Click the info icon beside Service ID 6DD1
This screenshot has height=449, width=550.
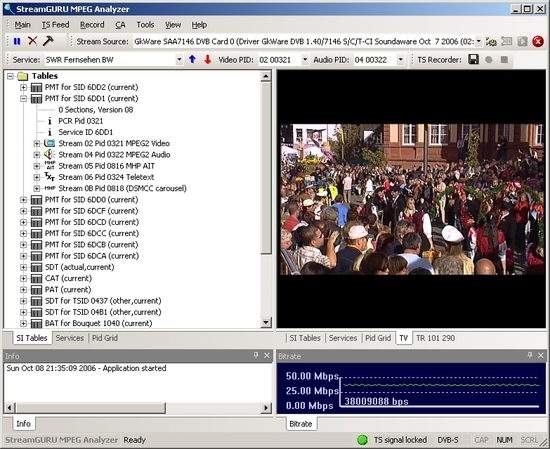49,132
